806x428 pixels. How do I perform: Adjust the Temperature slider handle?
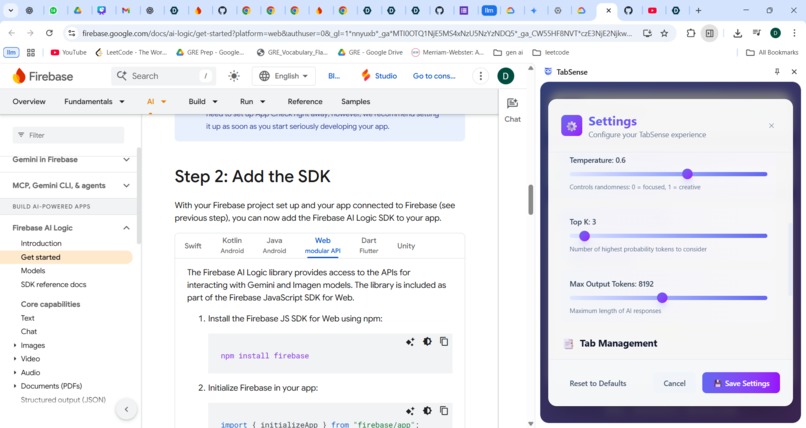pyautogui.click(x=687, y=174)
